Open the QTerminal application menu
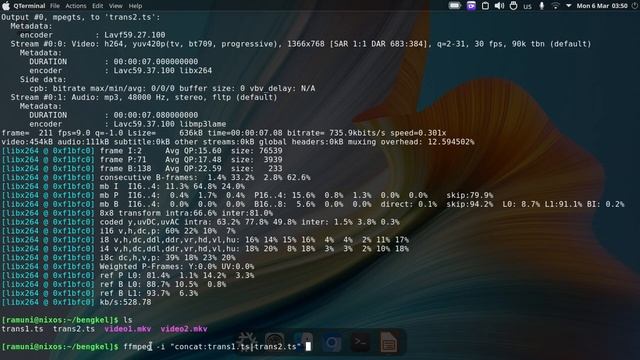Image resolution: width=640 pixels, height=360 pixels. 29,6
